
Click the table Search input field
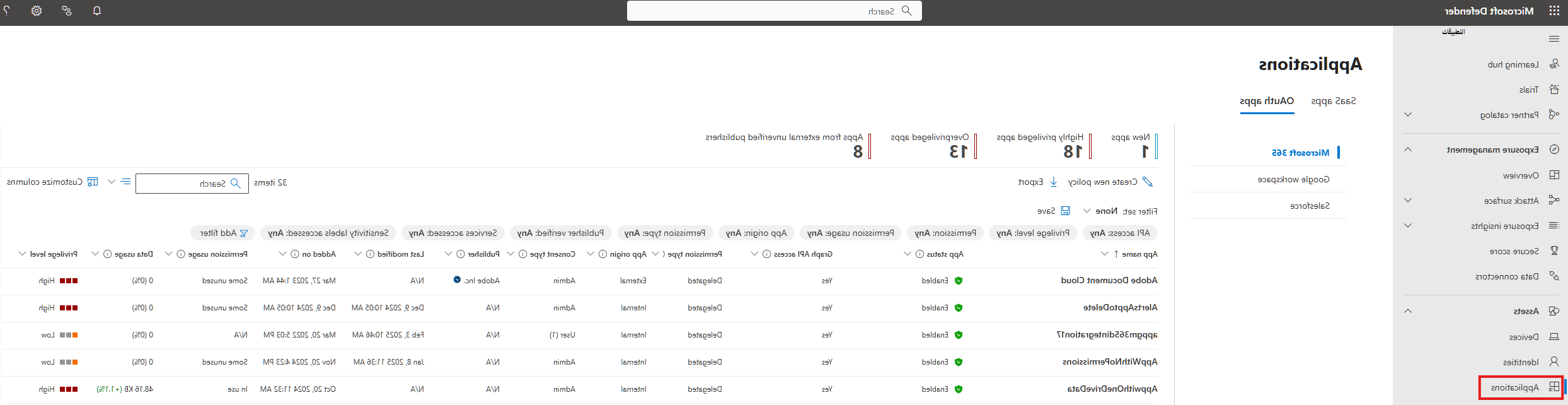click(x=192, y=184)
